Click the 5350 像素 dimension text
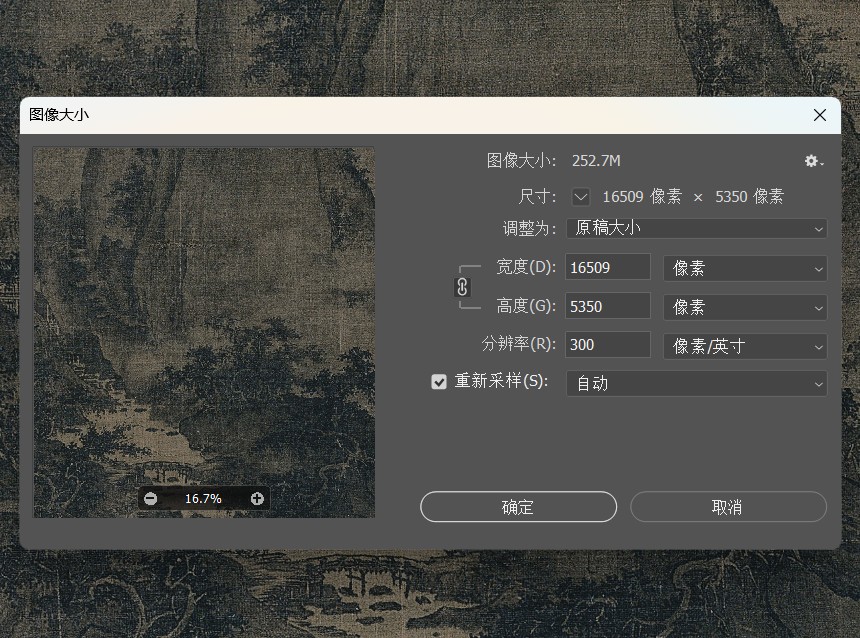The image size is (860, 638). point(749,196)
